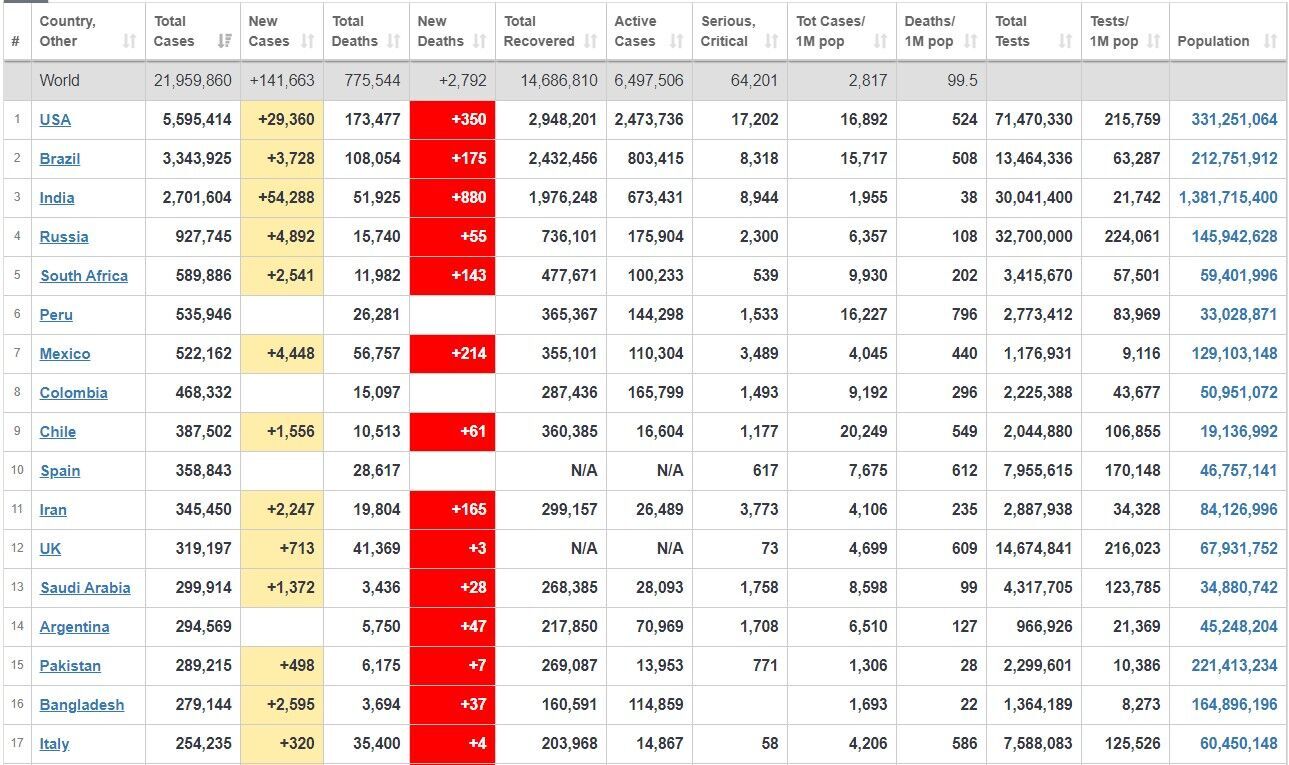Open Saudi Arabia country link
Viewport: 1289px width, 765px height.
click(x=85, y=588)
